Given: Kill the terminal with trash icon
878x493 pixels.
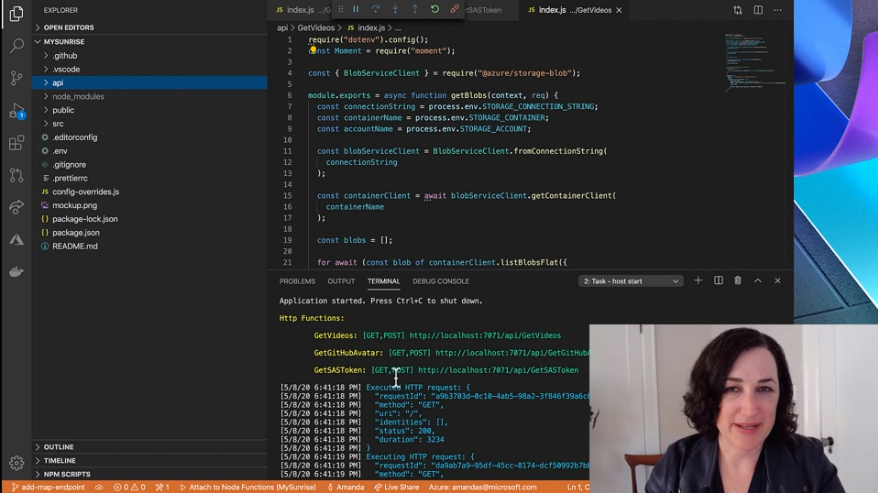Looking at the screenshot, I should point(738,281).
